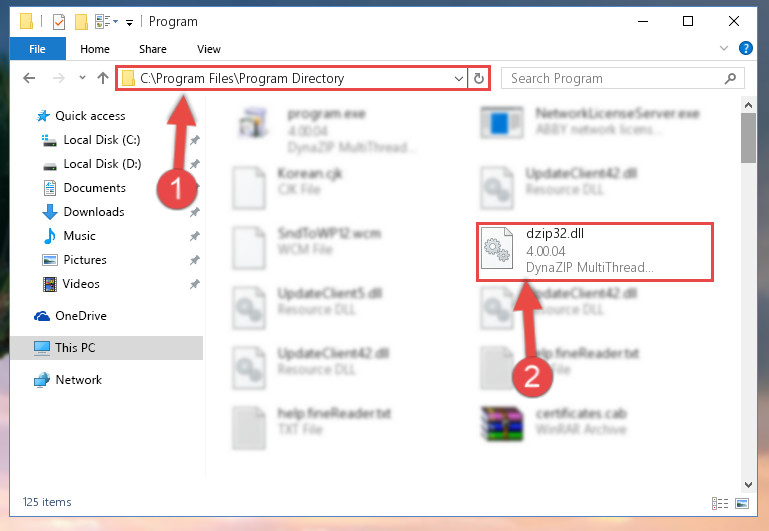Switch to the View tab
Screen dimensions: 769x531
tap(208, 49)
